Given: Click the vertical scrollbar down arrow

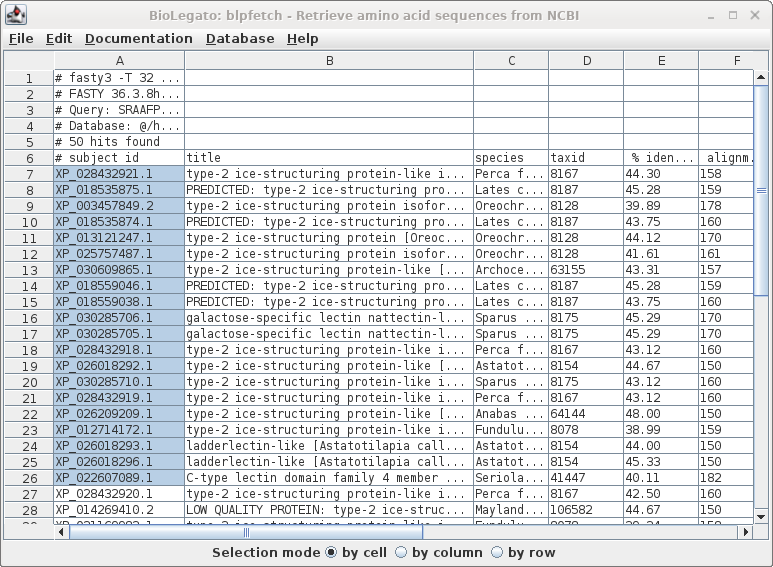Looking at the screenshot, I should (761, 517).
